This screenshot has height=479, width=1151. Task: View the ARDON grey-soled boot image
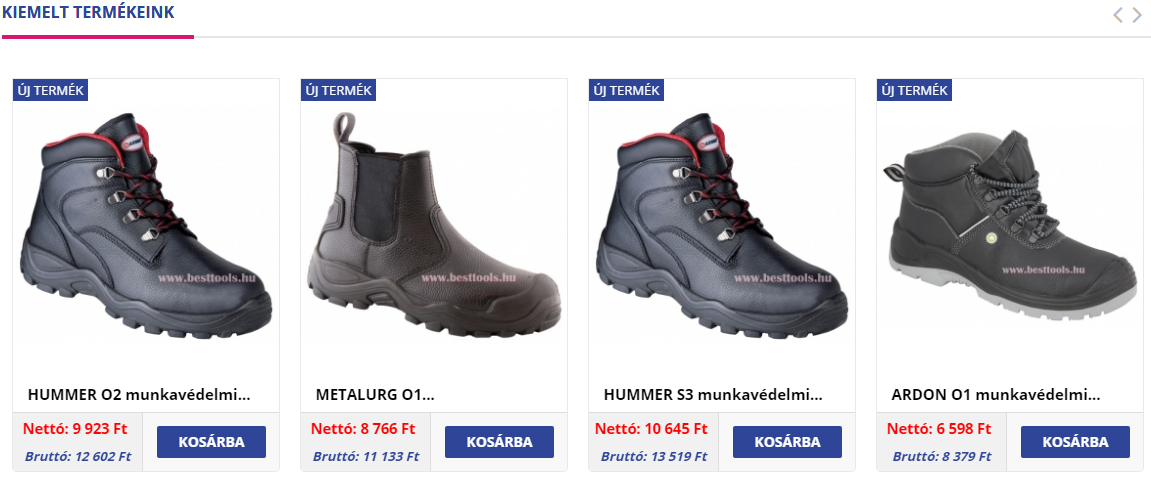pyautogui.click(x=1010, y=224)
